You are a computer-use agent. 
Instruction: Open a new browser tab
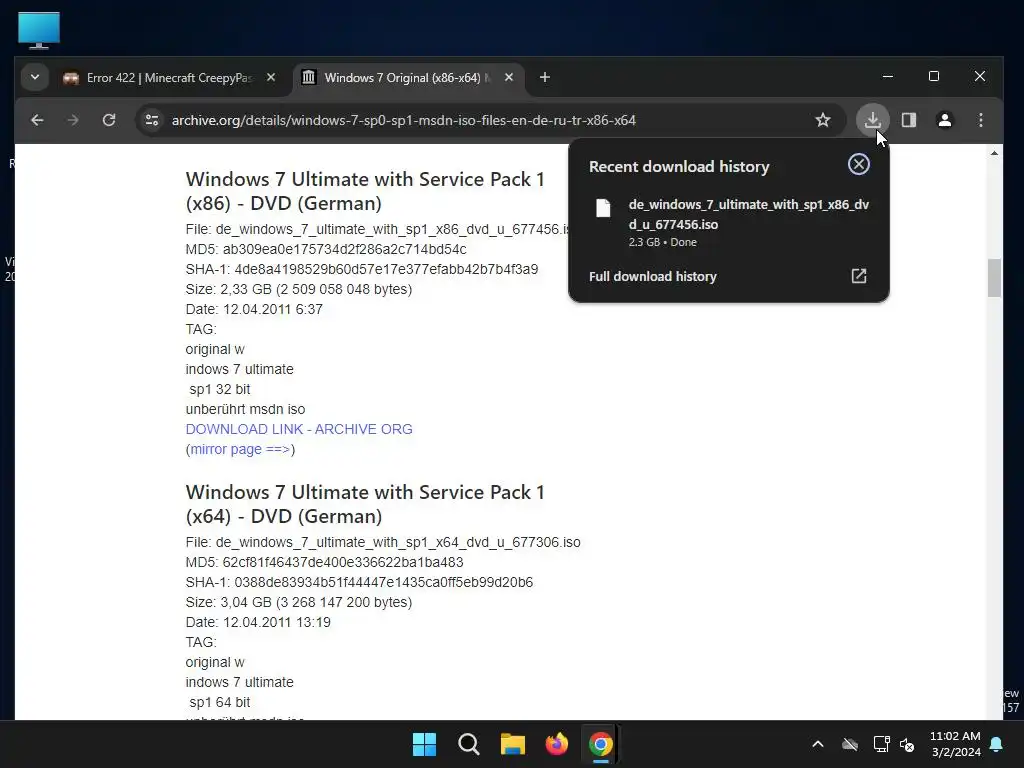[545, 78]
